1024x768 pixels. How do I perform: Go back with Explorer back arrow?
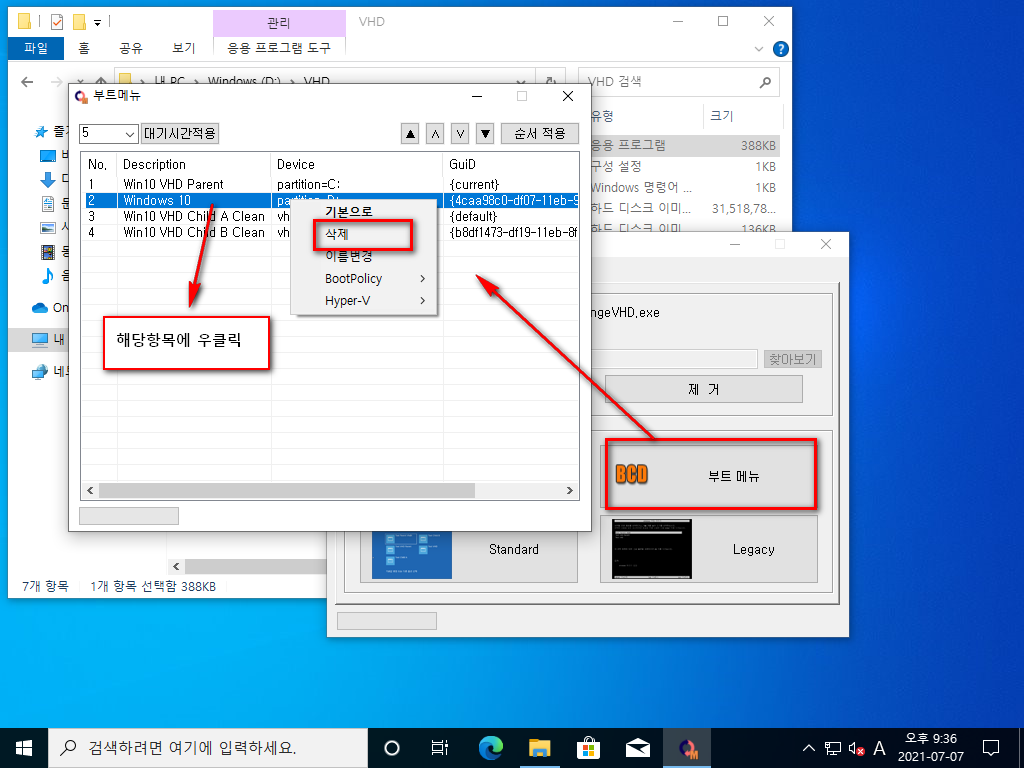tap(27, 82)
